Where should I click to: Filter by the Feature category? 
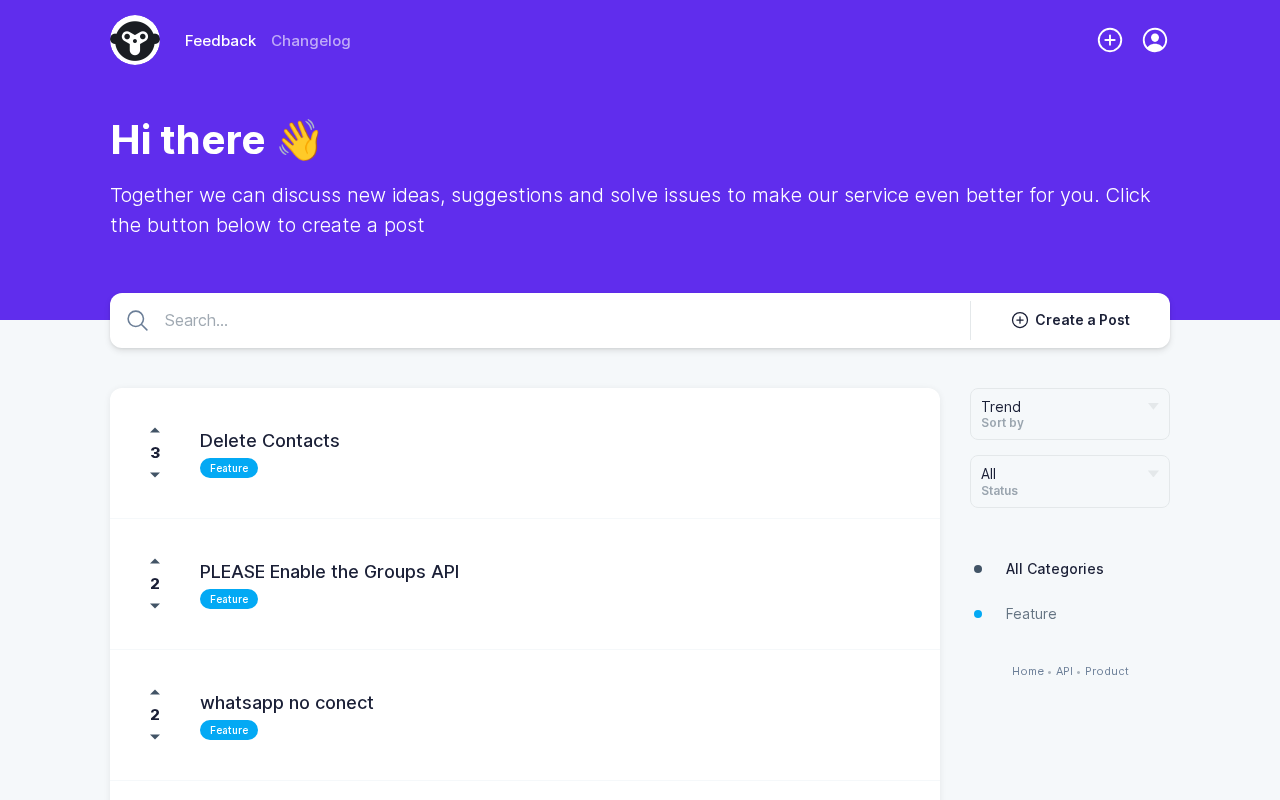pos(1031,614)
